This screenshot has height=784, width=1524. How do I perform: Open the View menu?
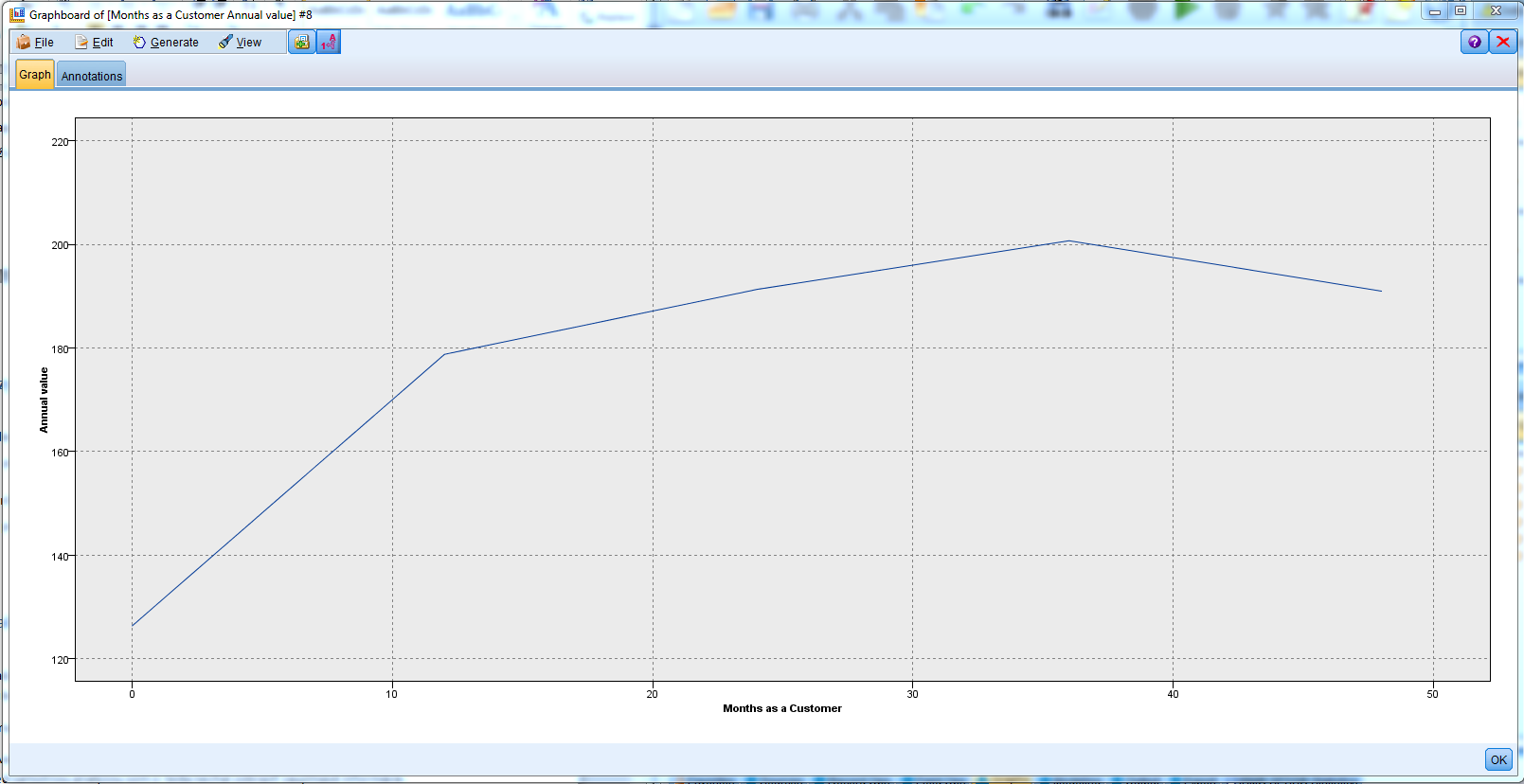(241, 43)
